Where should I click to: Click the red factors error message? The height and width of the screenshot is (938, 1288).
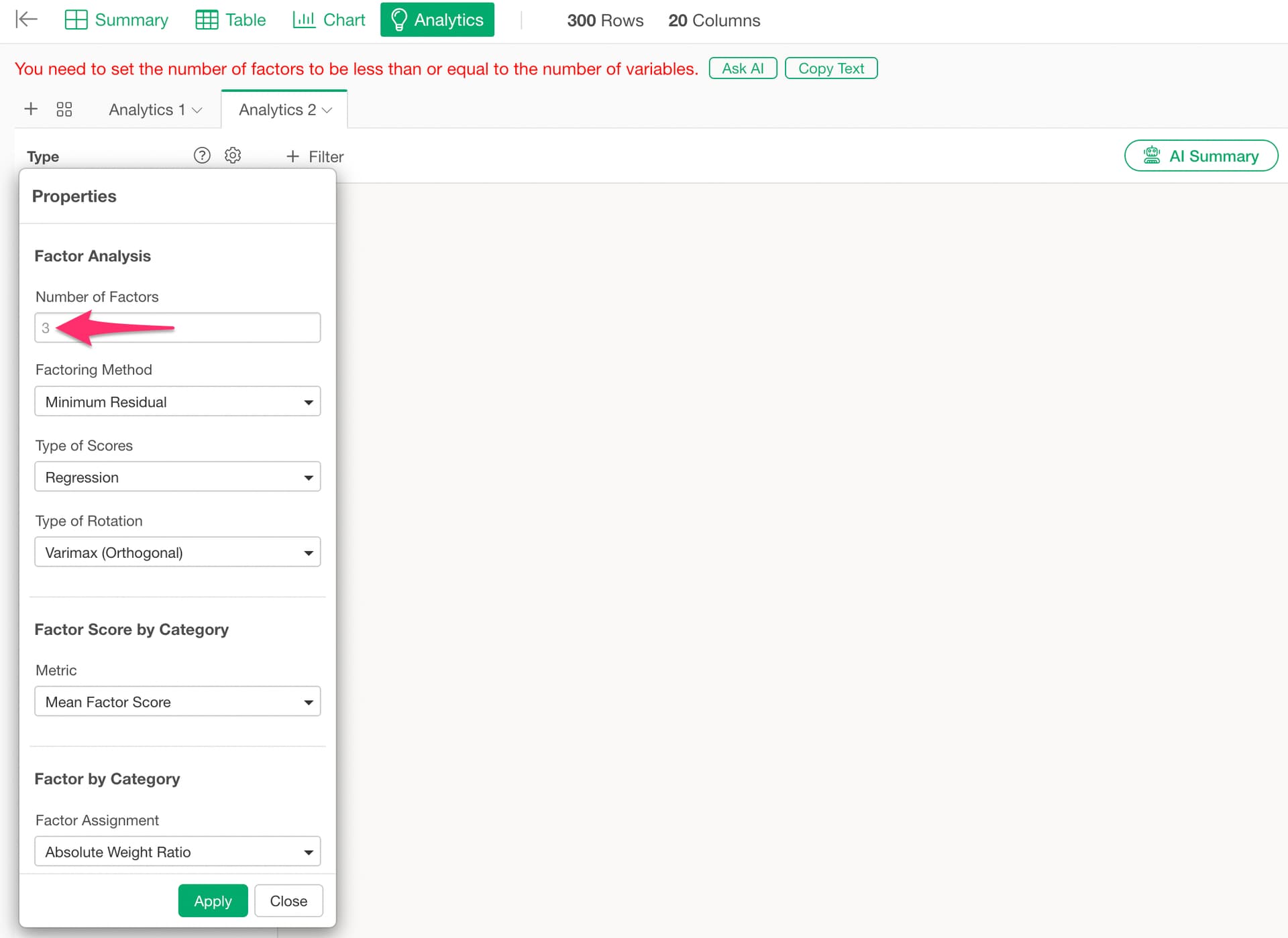pyautogui.click(x=356, y=68)
